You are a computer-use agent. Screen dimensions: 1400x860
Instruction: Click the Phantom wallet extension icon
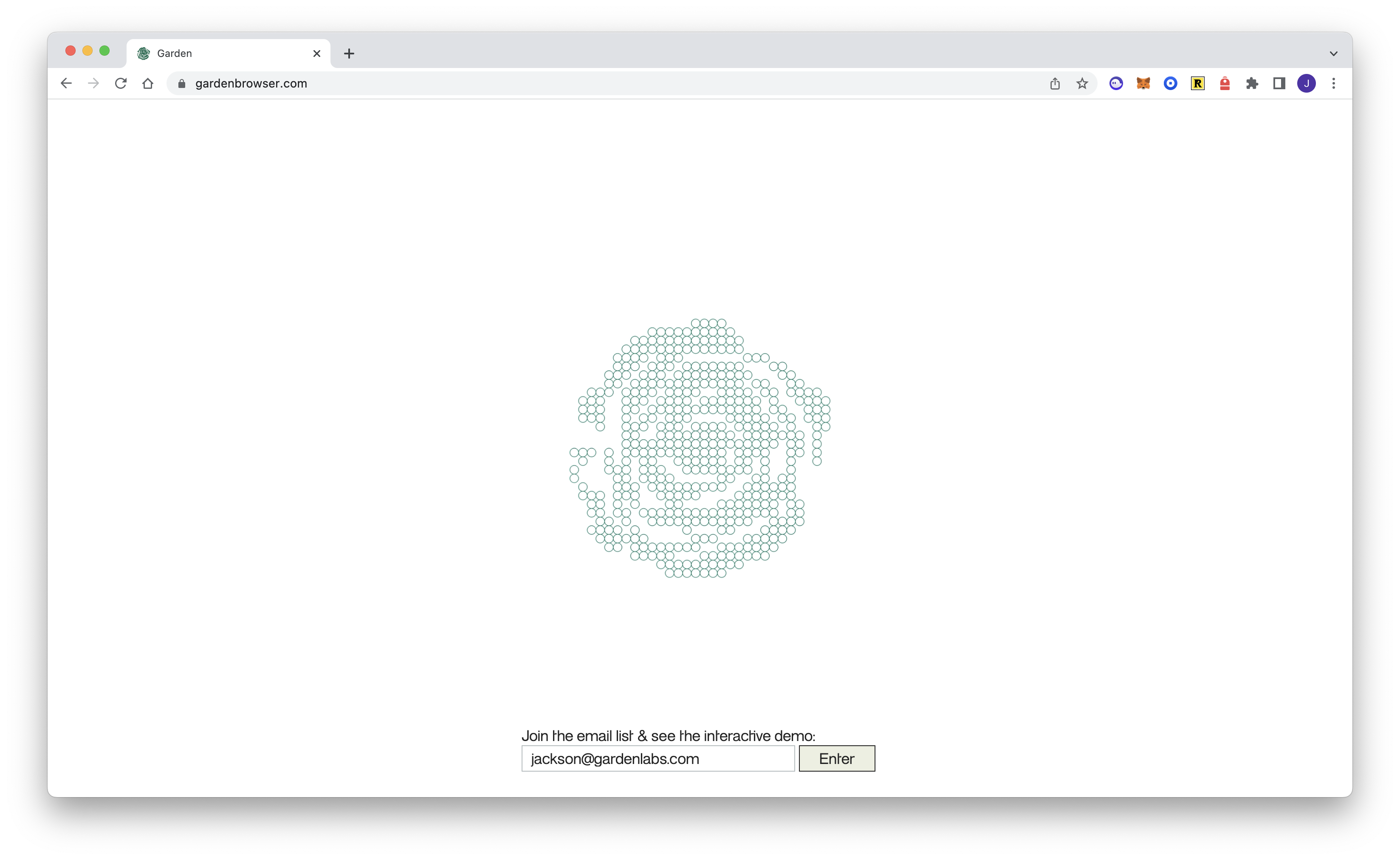[1116, 84]
